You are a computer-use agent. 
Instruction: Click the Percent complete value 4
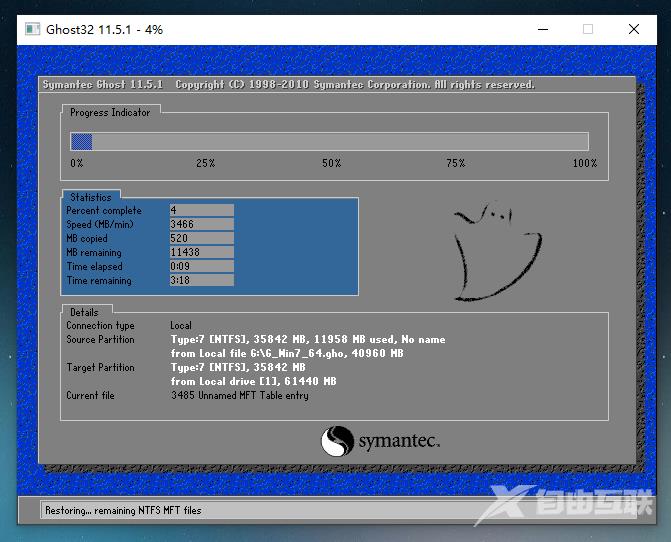coord(202,210)
